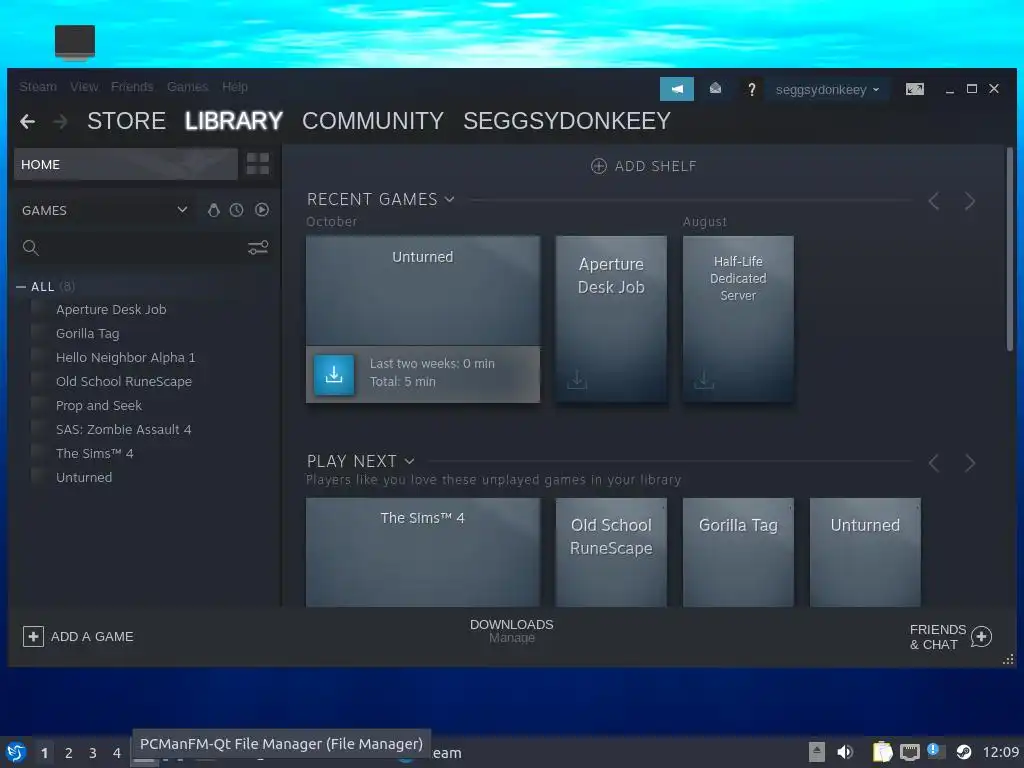Toggle sort by recent activity clock icon
The image size is (1024, 768).
click(236, 210)
